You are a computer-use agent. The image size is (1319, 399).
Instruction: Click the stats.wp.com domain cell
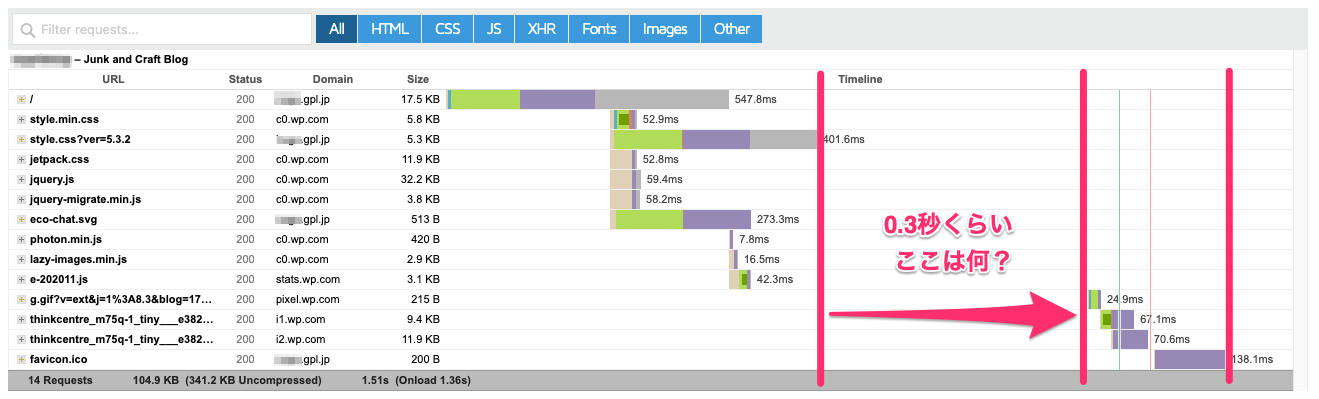pos(308,279)
